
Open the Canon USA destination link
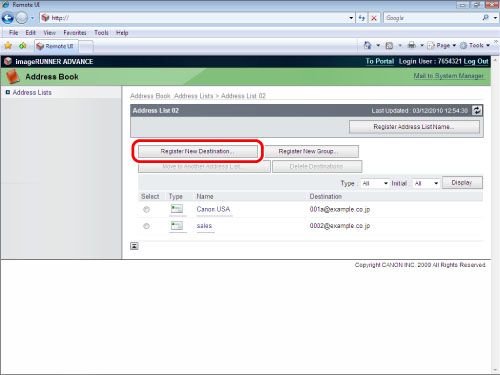213,209
